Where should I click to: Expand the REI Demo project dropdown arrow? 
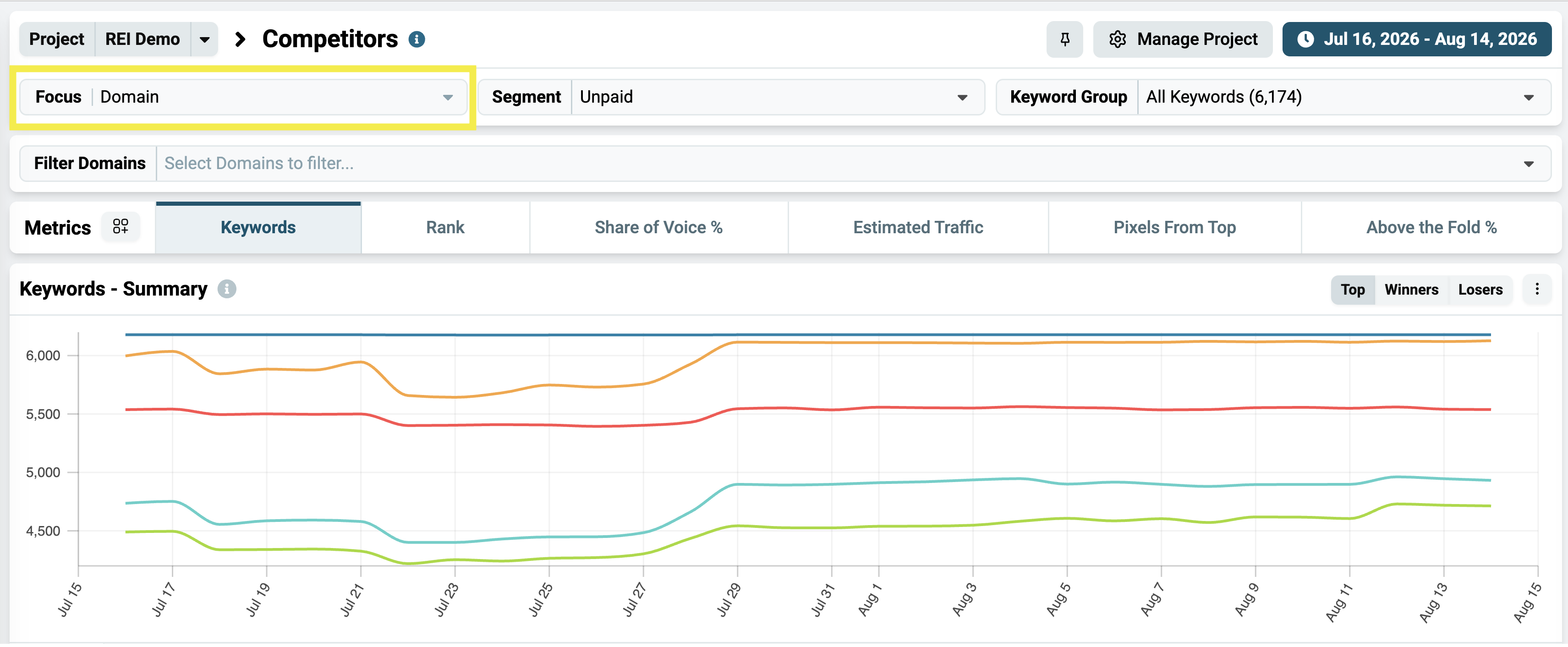click(204, 39)
